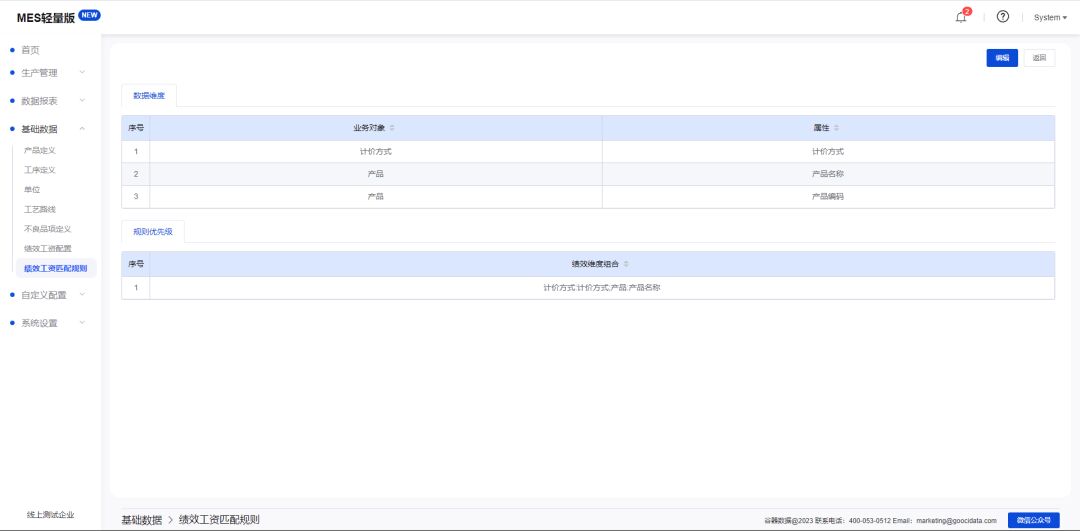Sort by 业务对象 column sort icon
Viewport: 1080px width, 531px height.
point(392,128)
